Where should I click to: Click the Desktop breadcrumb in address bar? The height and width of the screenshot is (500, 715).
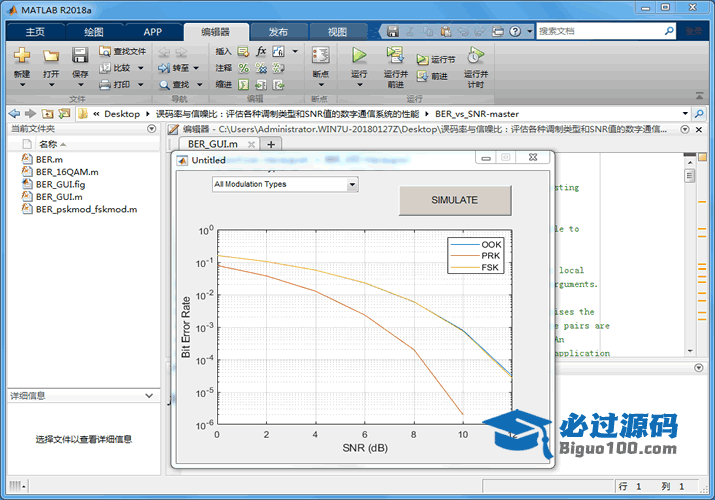[x=122, y=113]
